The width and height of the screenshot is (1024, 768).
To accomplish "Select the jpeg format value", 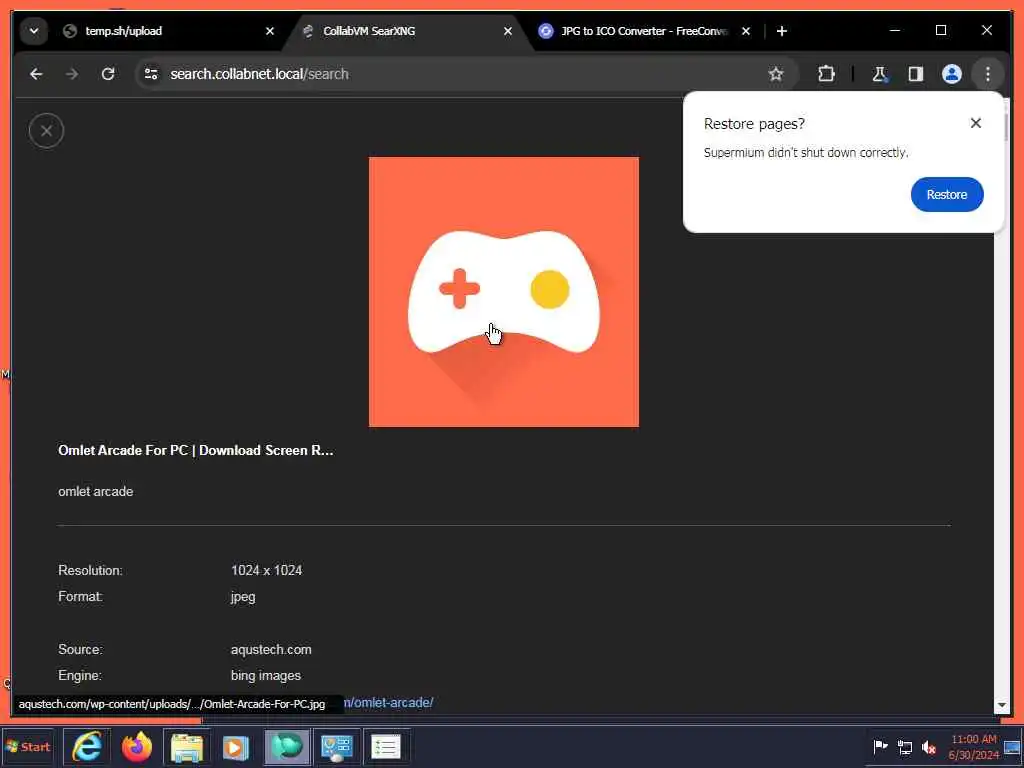I will [243, 597].
